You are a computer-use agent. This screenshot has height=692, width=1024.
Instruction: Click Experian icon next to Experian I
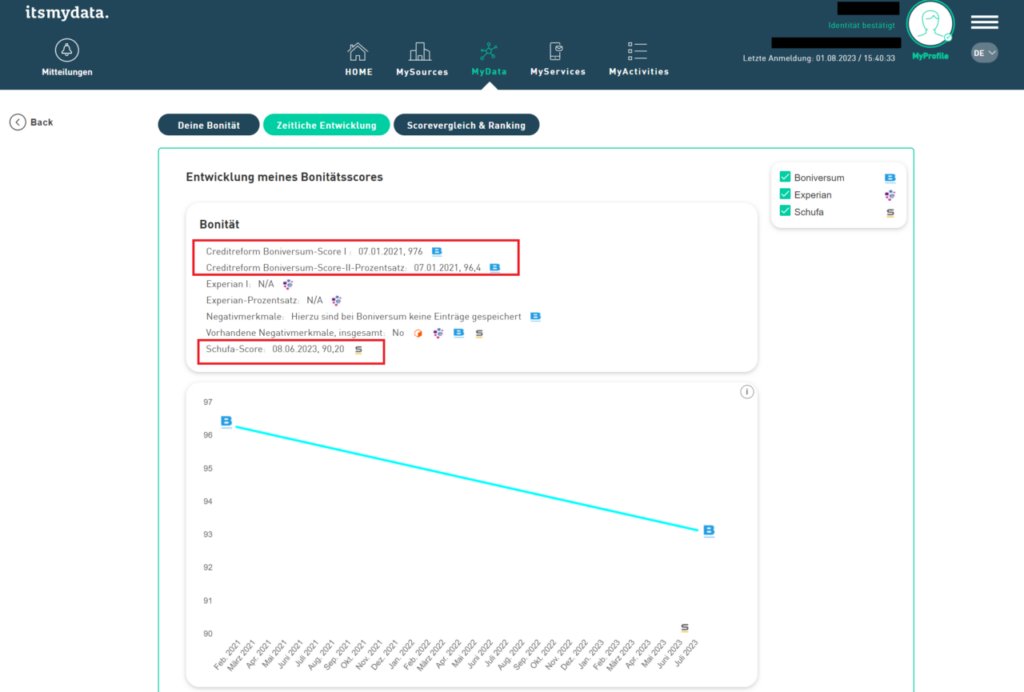pyautogui.click(x=287, y=284)
